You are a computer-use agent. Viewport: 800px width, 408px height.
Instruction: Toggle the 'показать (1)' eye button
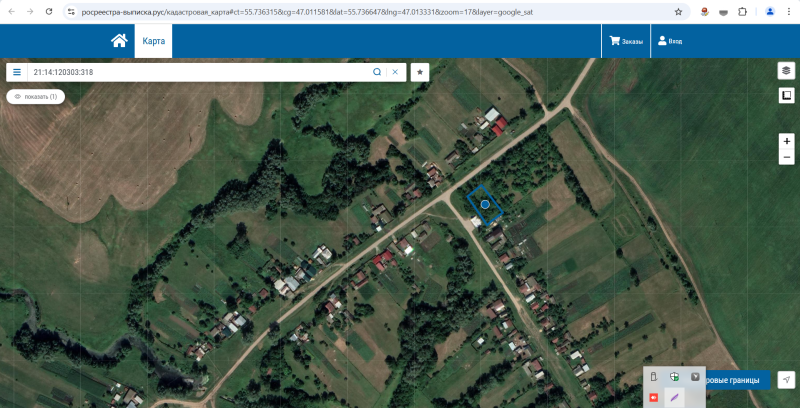point(36,96)
